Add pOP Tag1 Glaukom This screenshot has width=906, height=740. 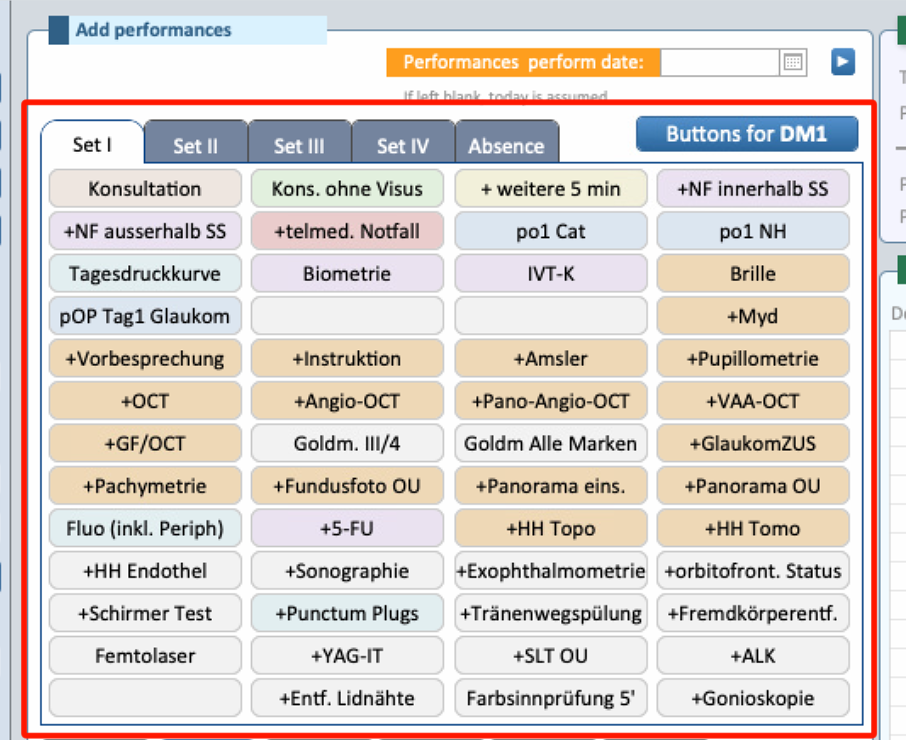(x=145, y=316)
